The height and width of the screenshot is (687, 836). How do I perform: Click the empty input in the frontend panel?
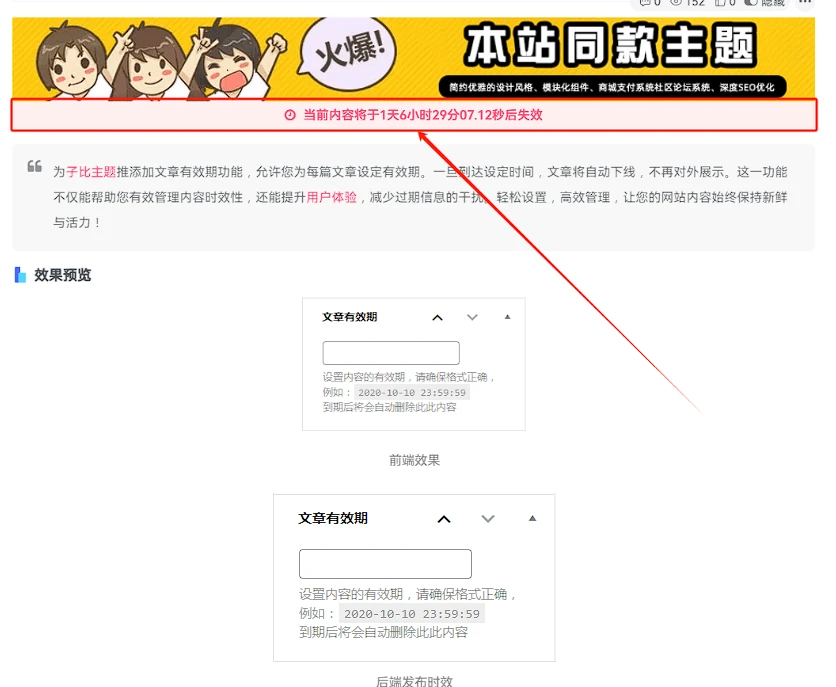point(392,353)
